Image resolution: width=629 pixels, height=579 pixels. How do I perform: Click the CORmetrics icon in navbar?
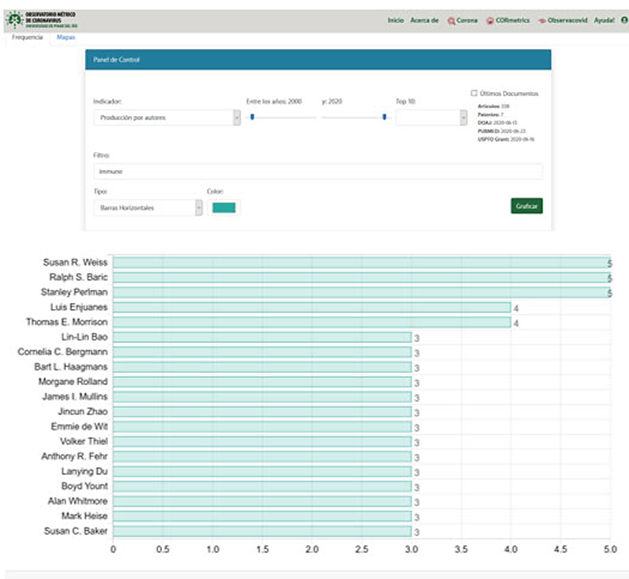tap(489, 21)
